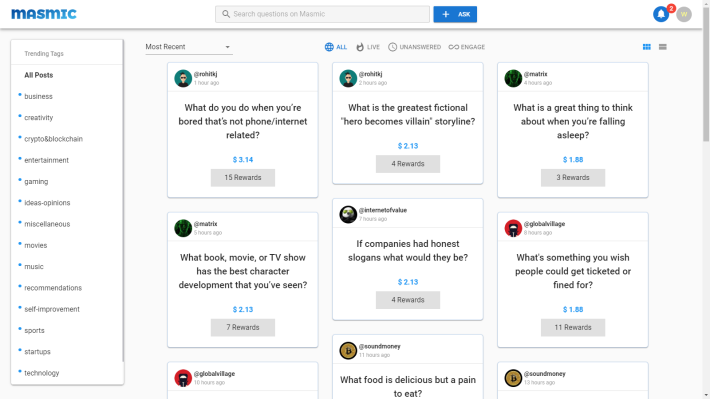The width and height of the screenshot is (710, 399).
Task: Select the technology tag
Action: tap(42, 373)
